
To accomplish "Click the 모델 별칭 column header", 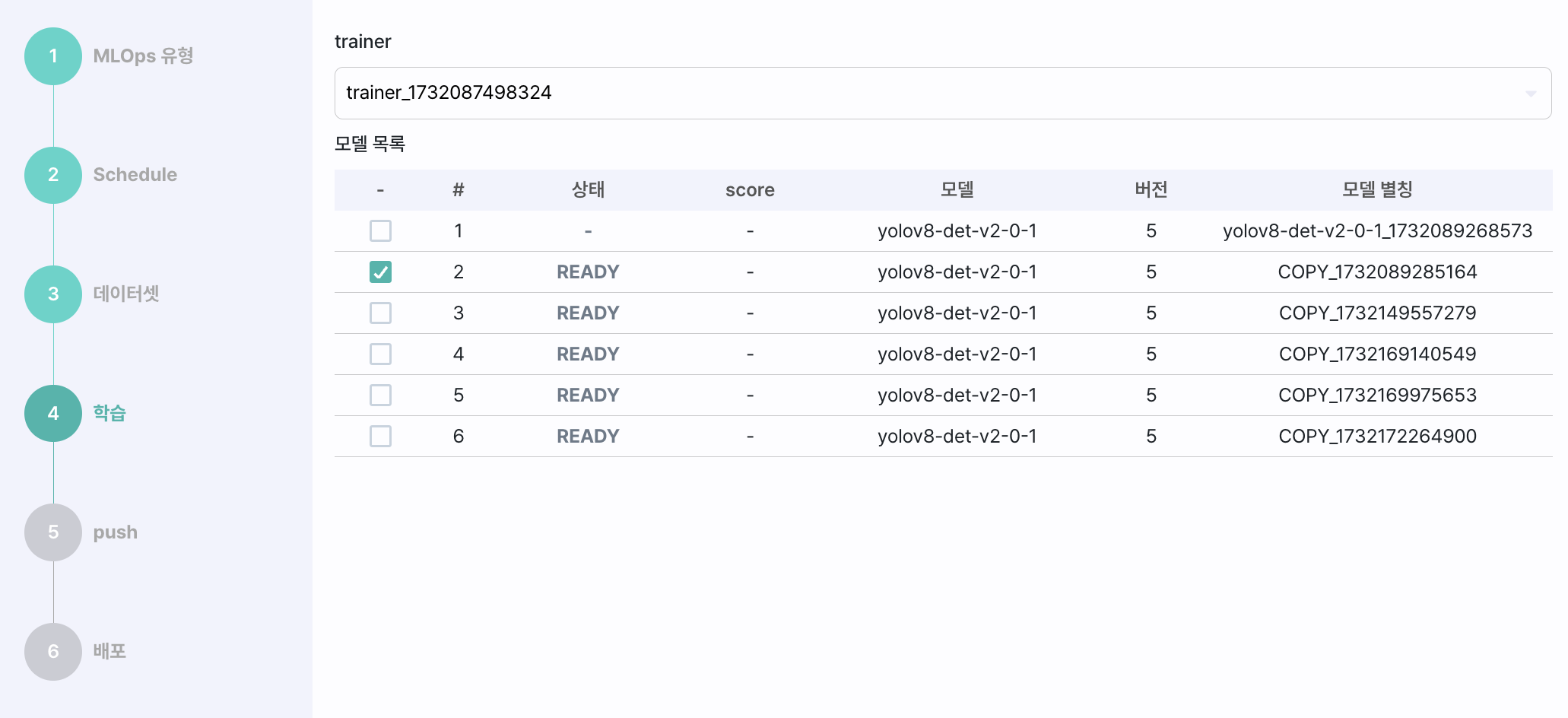I will (x=1377, y=189).
